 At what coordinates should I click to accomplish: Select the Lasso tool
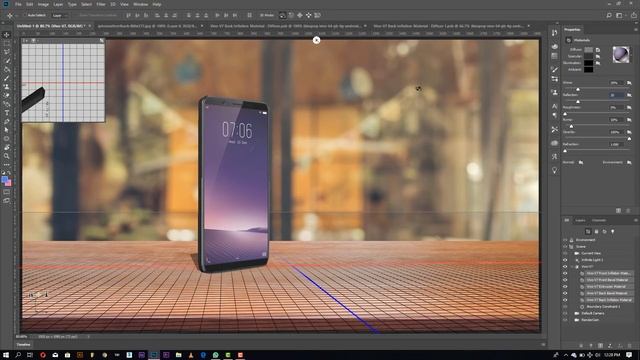(x=7, y=52)
